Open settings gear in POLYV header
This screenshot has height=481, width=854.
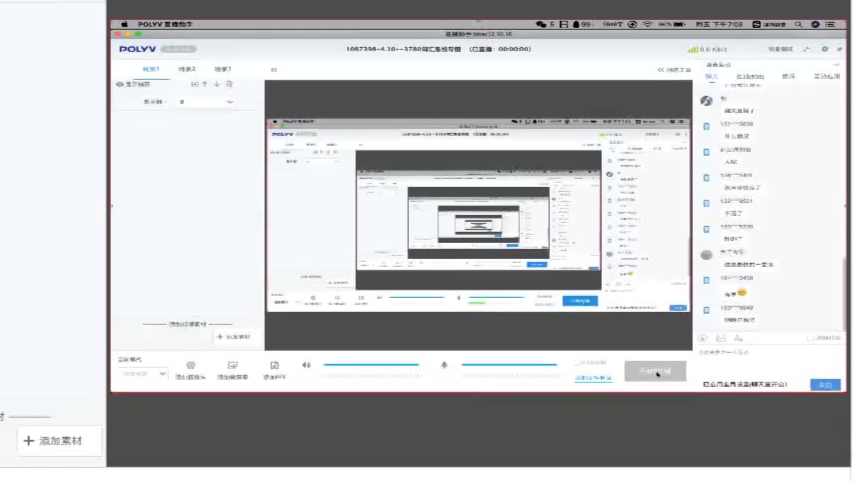pos(825,49)
